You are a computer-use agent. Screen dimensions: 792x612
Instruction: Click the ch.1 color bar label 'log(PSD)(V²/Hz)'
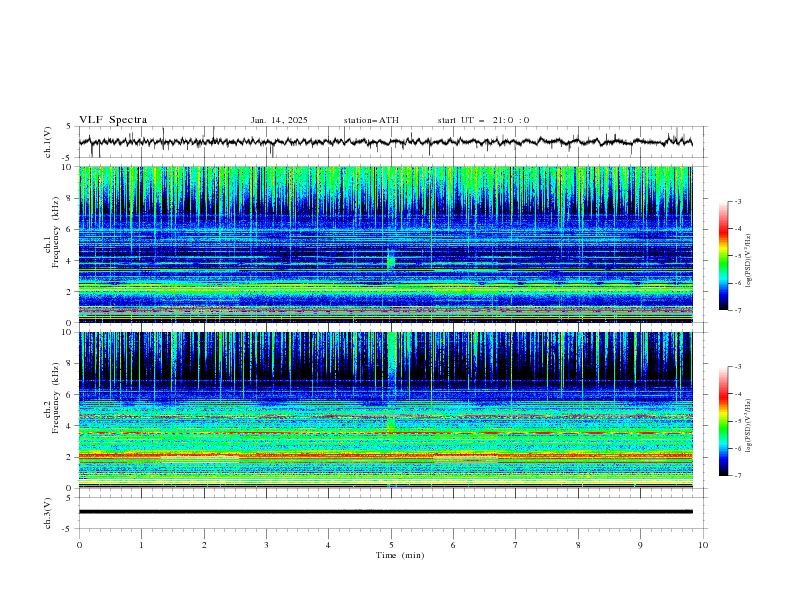point(748,261)
